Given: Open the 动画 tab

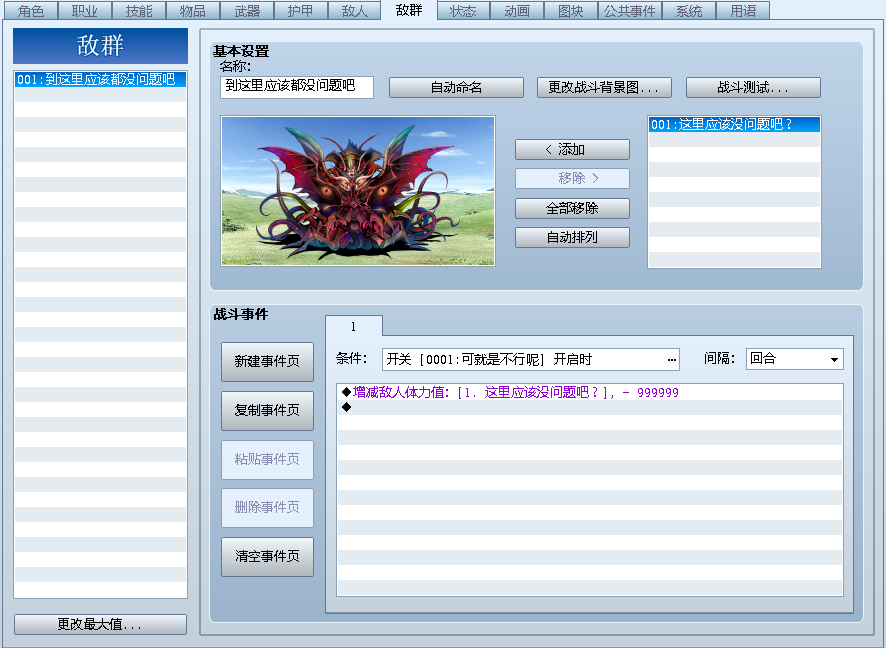Looking at the screenshot, I should [x=517, y=11].
